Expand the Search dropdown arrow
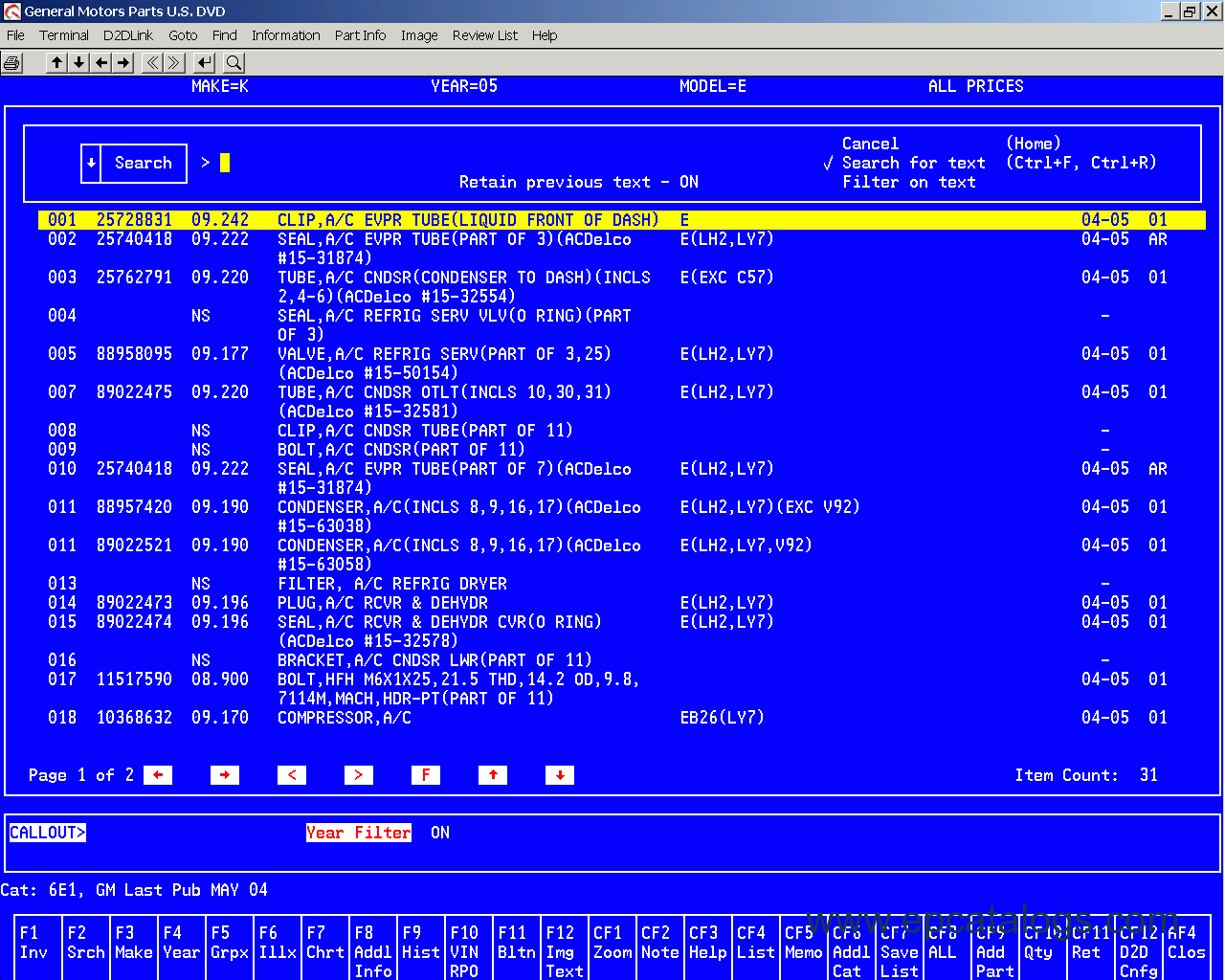Viewport: 1225px width, 980px height. pyautogui.click(x=91, y=163)
